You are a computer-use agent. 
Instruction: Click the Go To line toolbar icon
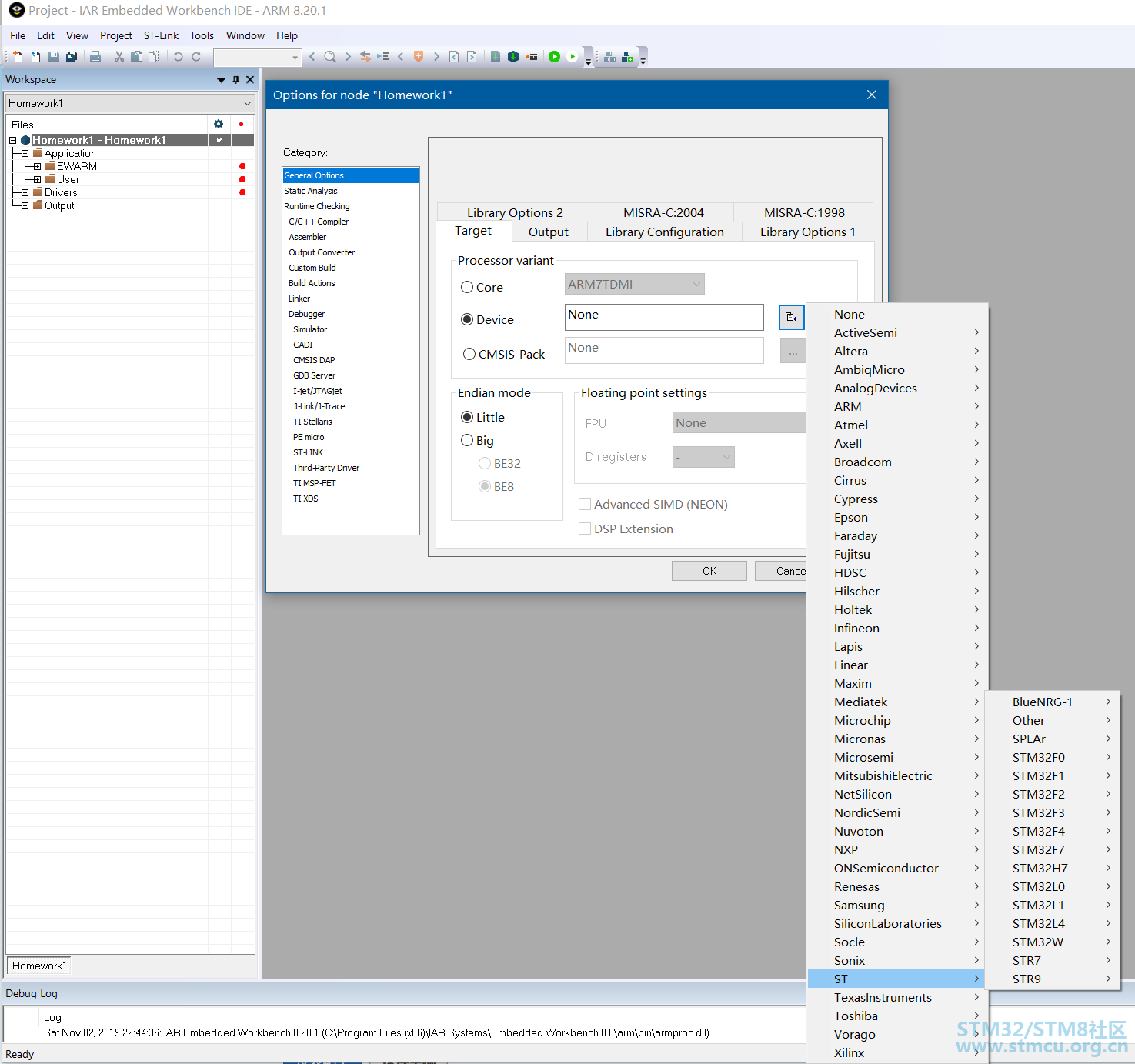(x=383, y=57)
